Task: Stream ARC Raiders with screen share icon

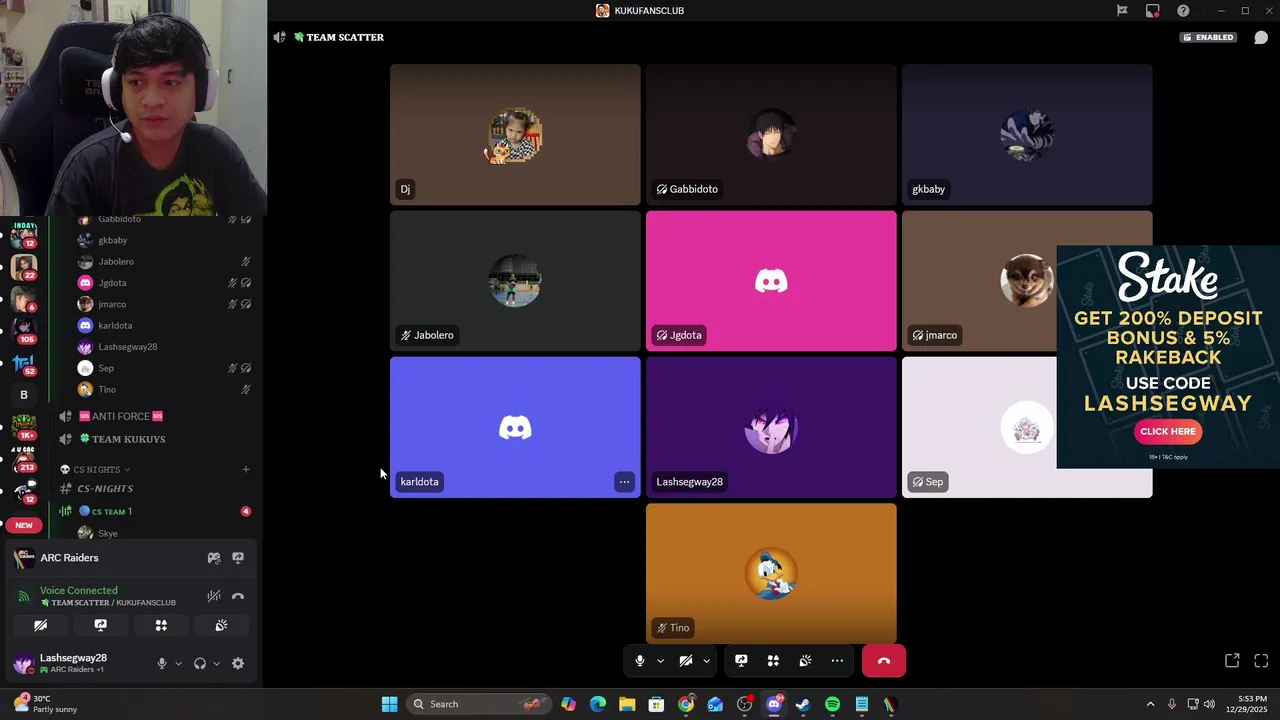Action: tap(238, 558)
